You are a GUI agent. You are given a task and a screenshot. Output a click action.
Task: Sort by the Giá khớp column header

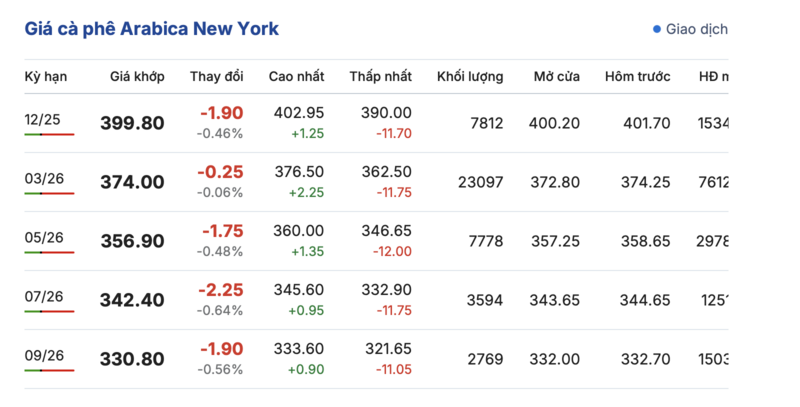pos(137,77)
